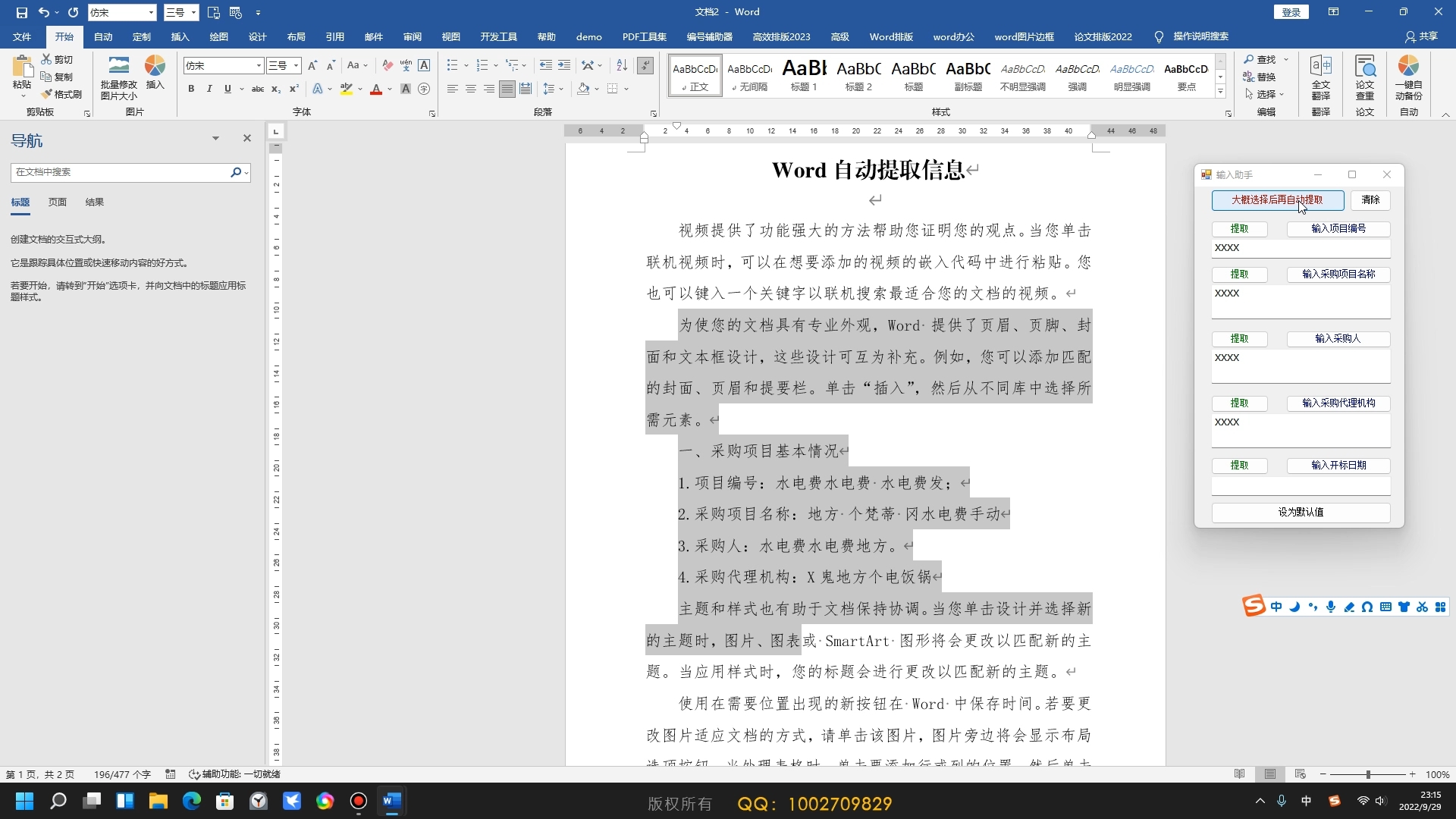The height and width of the screenshot is (819, 1456).
Task: Click the full-text translate (全文翻译) icon
Action: [1321, 77]
